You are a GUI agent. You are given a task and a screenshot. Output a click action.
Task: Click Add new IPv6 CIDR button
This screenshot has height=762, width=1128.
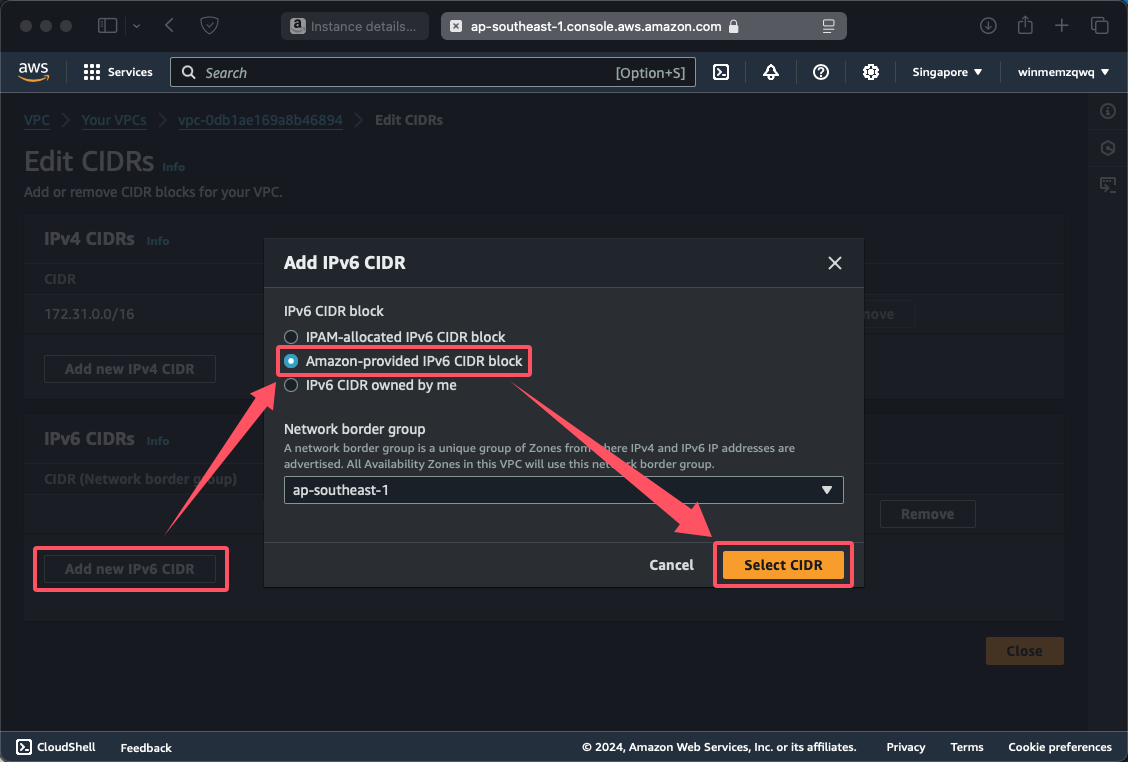click(129, 569)
